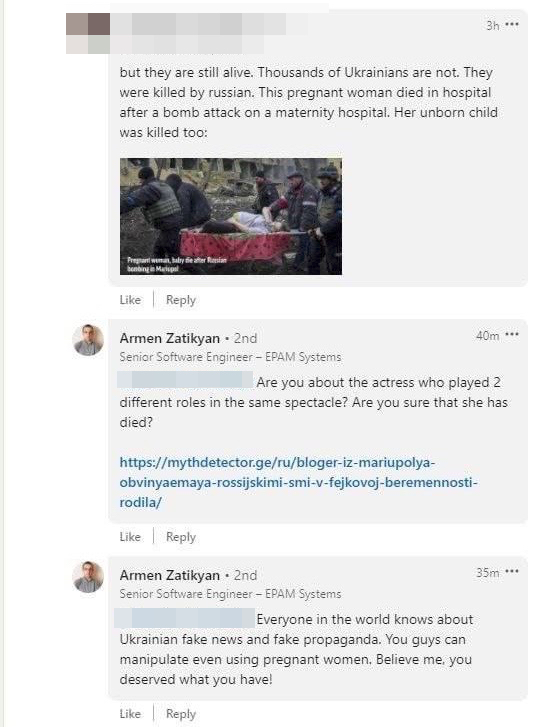Open the Mariupol stretcher photo thumbnail
Screen dimensions: 543x727
[x=231, y=217]
